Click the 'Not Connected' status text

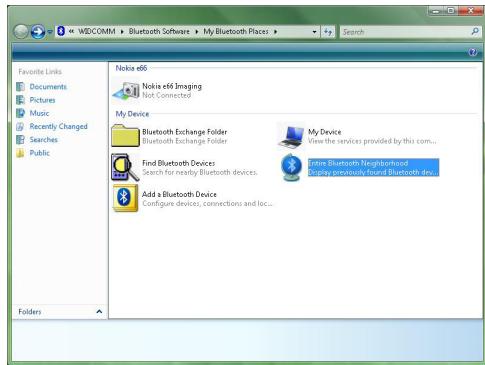tap(167, 95)
